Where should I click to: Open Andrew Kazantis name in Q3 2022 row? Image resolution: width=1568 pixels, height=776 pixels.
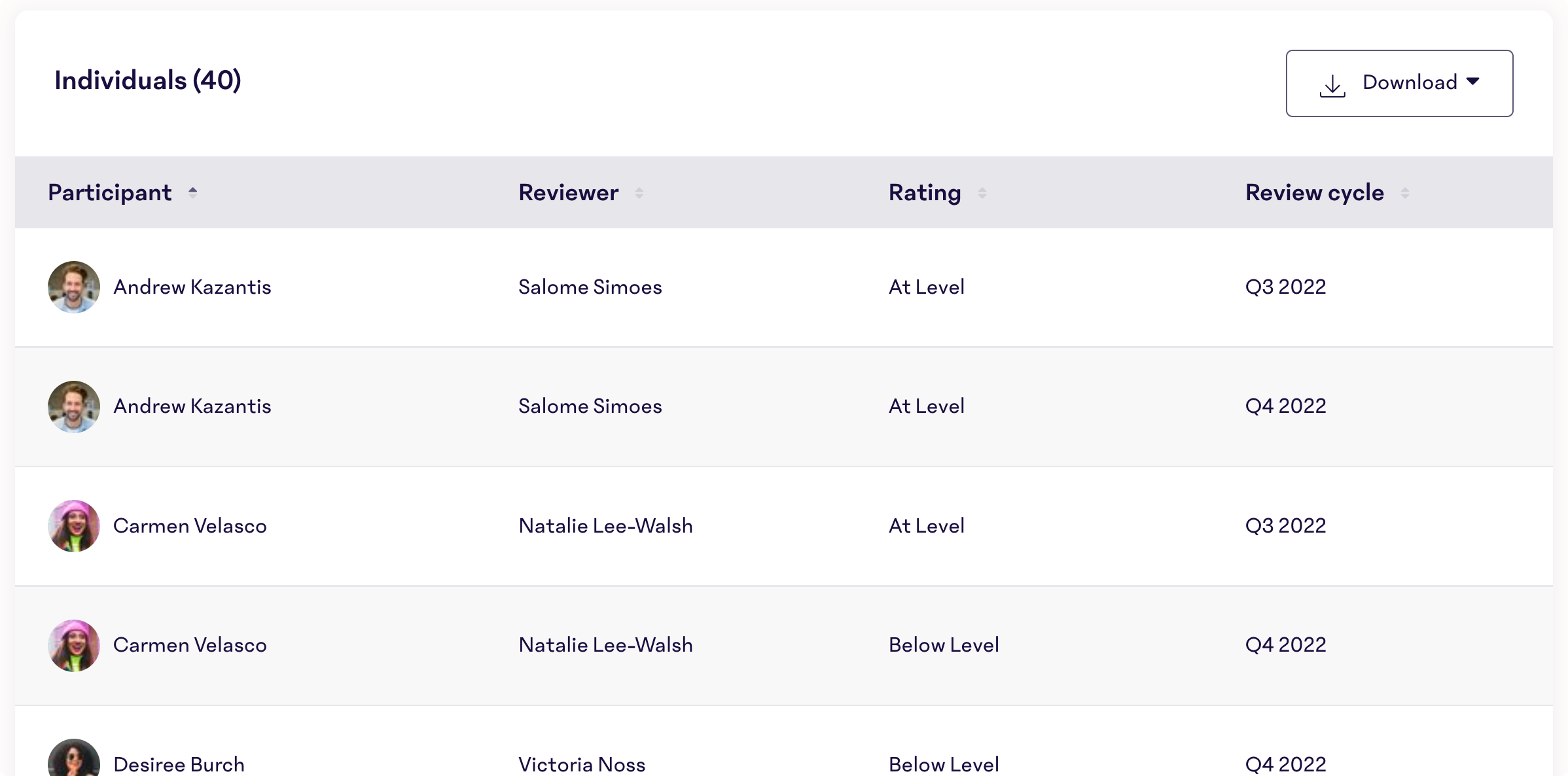coord(192,287)
